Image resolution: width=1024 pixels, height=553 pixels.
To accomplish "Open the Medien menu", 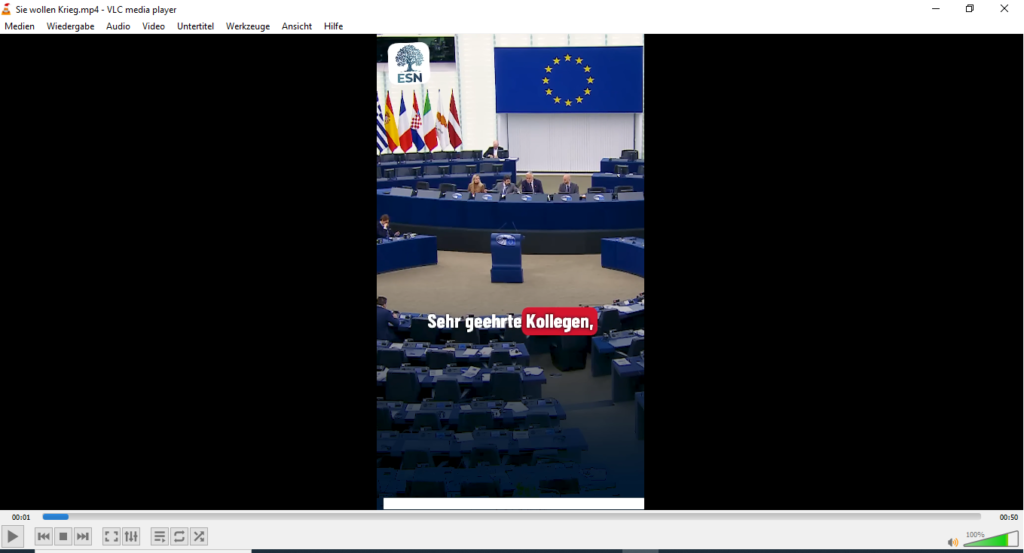I will click(20, 26).
